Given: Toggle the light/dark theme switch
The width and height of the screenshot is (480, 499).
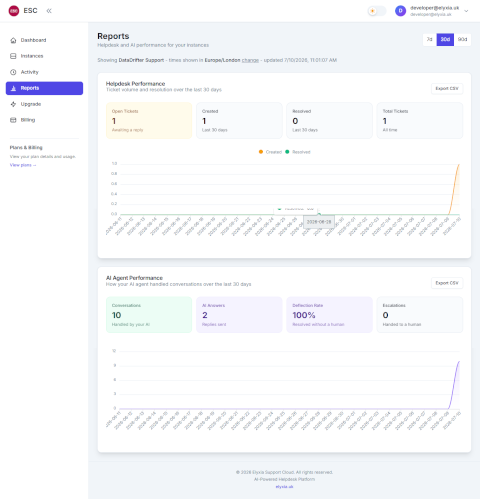Looking at the screenshot, I should [377, 11].
